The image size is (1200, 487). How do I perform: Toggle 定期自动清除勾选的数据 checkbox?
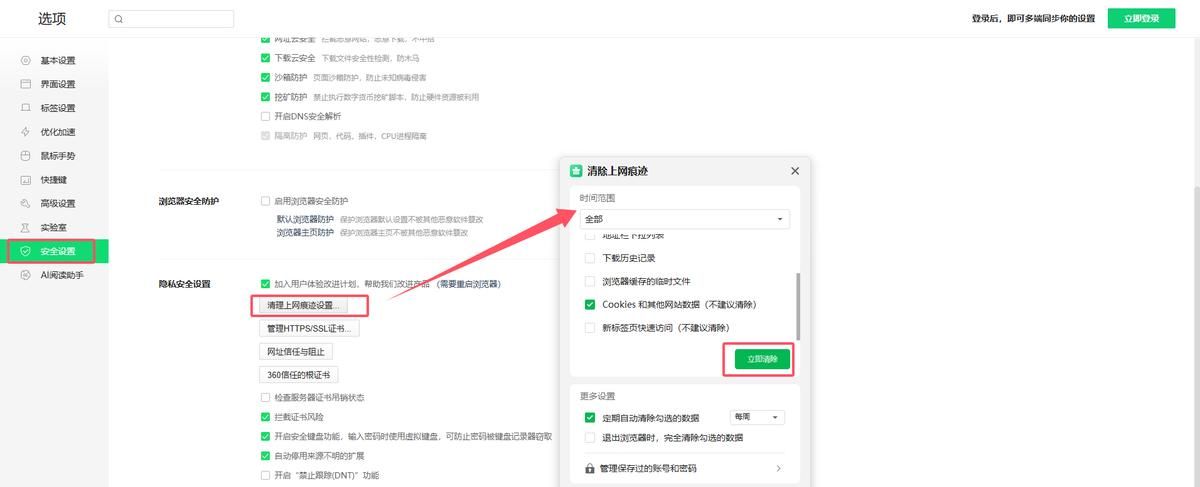(x=590, y=417)
